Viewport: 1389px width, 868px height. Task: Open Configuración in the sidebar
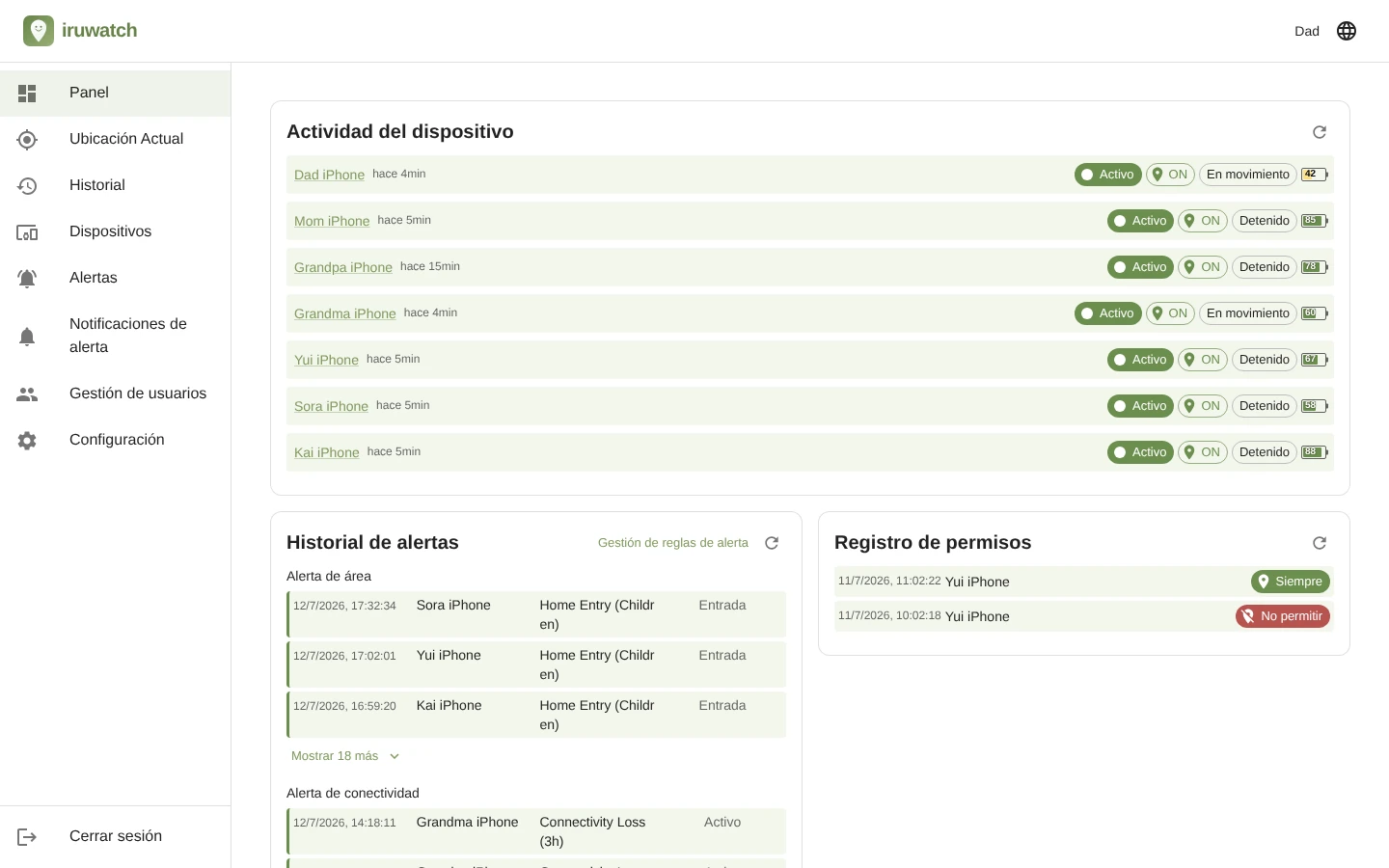click(116, 440)
